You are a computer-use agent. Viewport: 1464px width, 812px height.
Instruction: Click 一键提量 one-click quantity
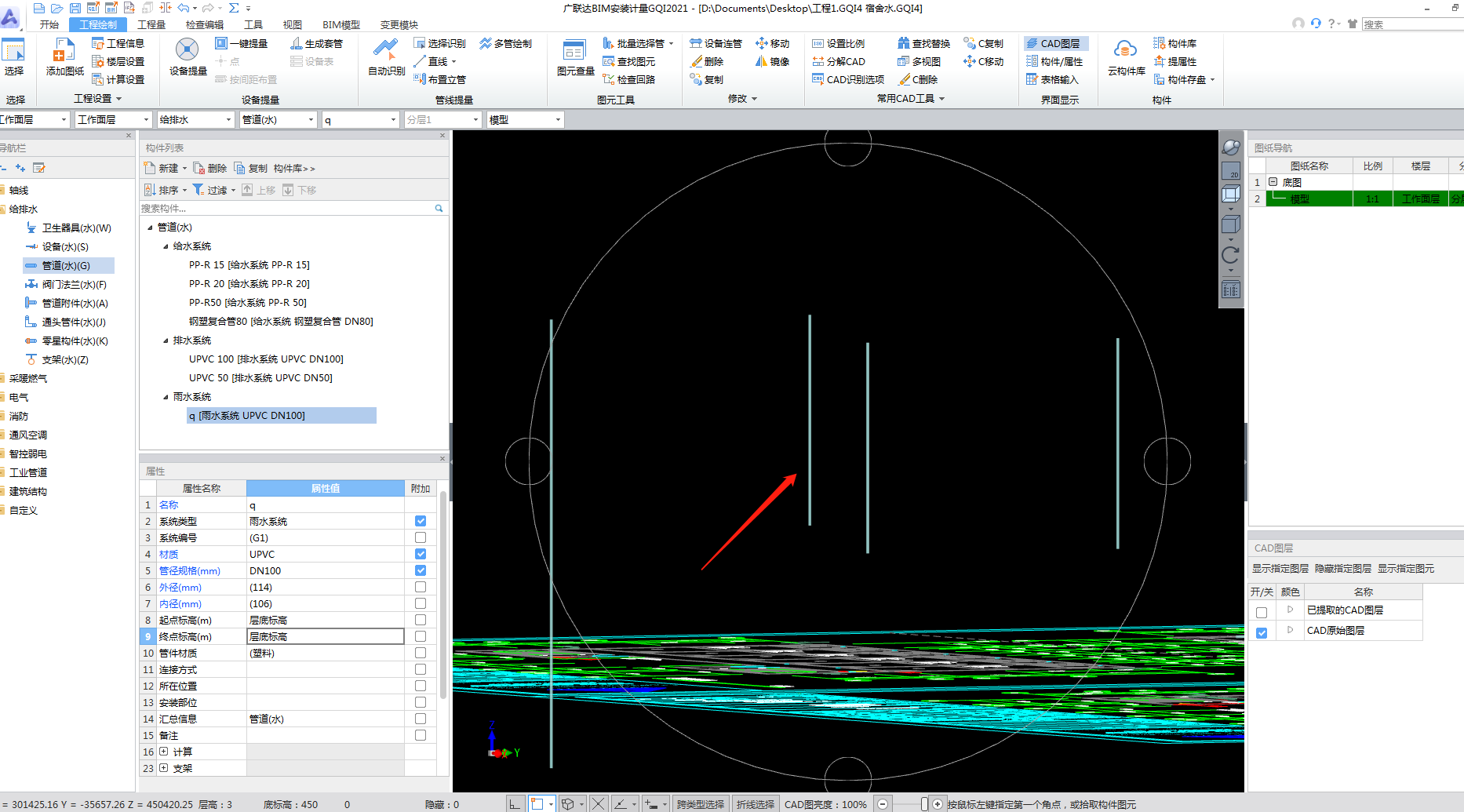[x=242, y=43]
